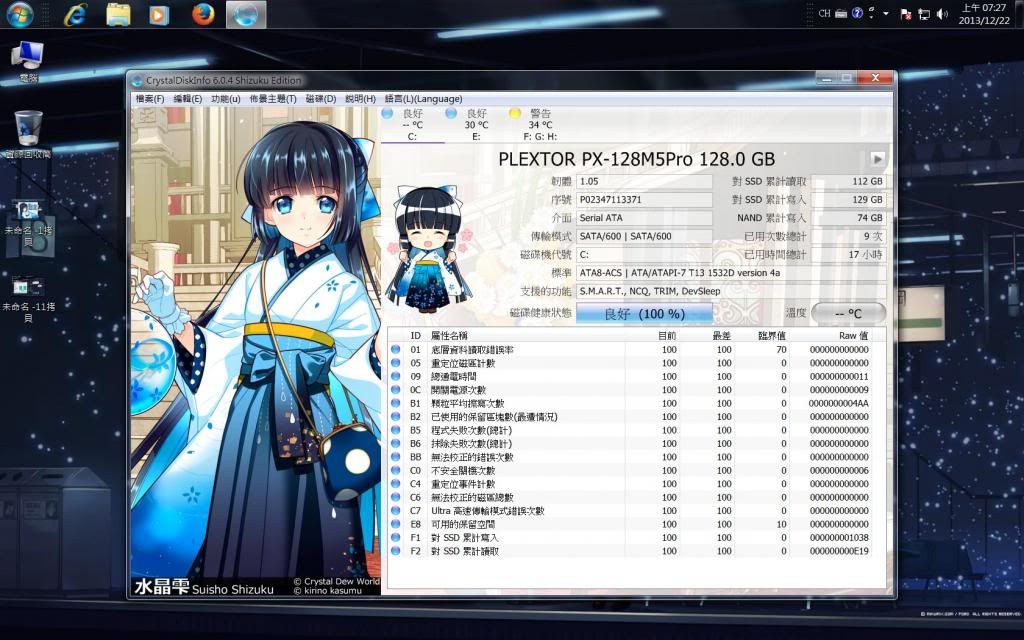This screenshot has height=640, width=1024.
Task: Switch to the C: drive tab
Action: [413, 125]
